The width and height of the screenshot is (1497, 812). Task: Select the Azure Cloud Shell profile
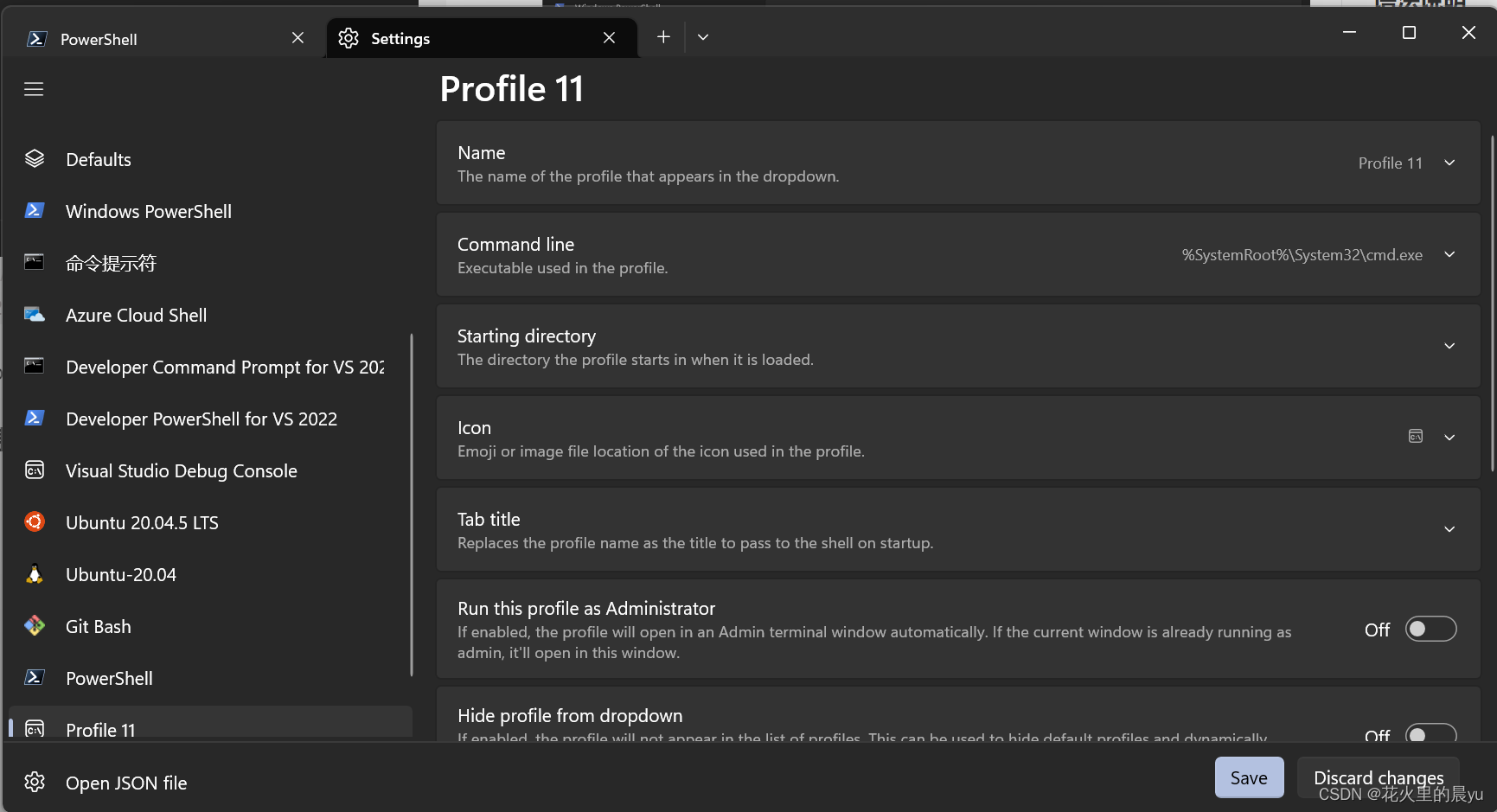(209, 315)
